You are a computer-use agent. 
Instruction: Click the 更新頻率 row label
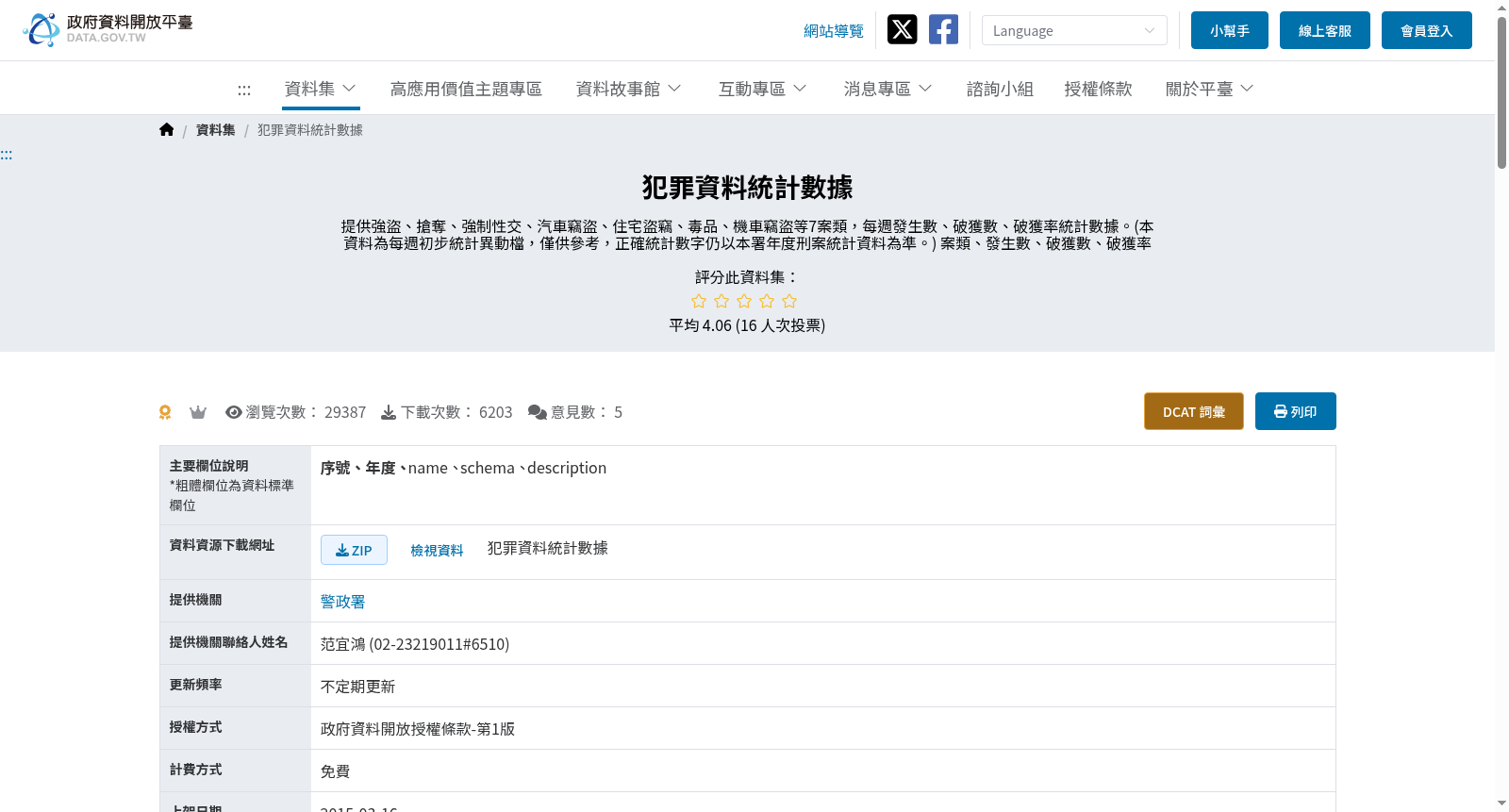(196, 685)
